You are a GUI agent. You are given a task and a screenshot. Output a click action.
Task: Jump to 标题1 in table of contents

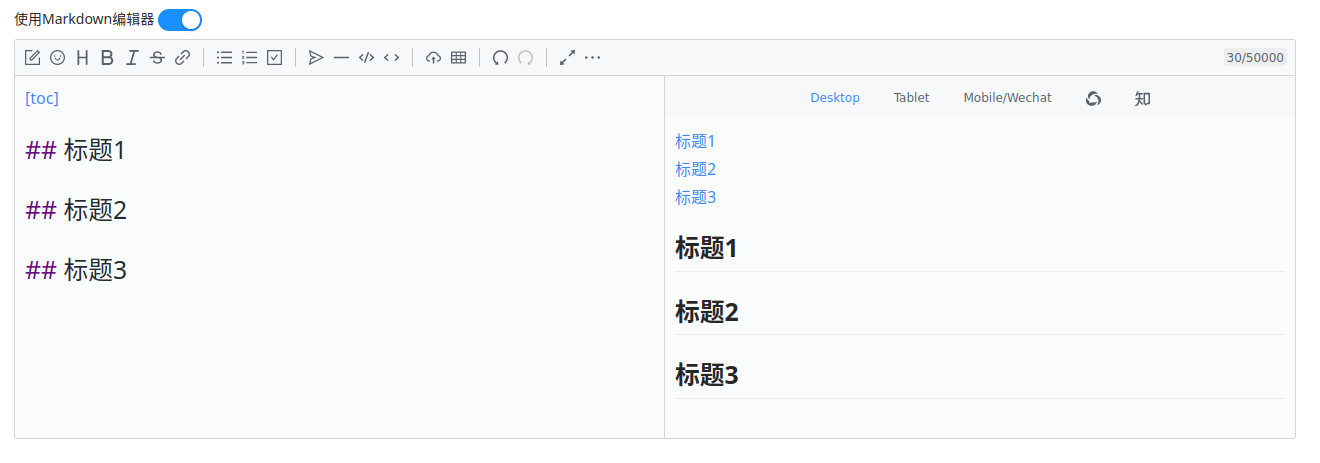695,142
